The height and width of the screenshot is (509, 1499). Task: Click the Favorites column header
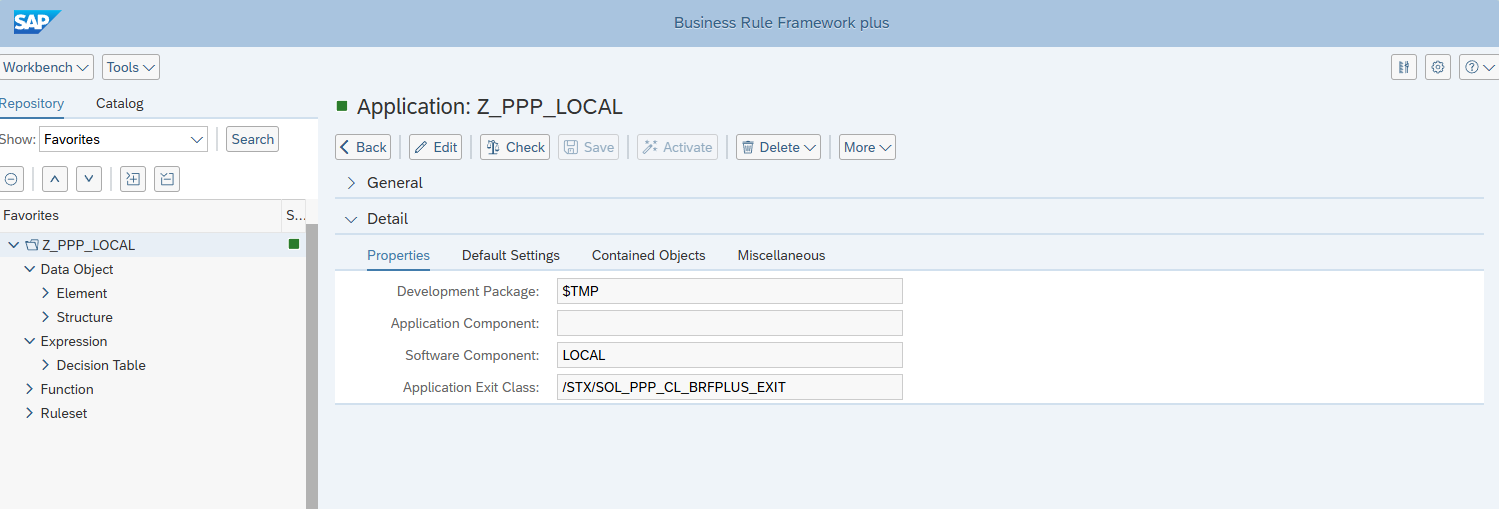click(141, 215)
